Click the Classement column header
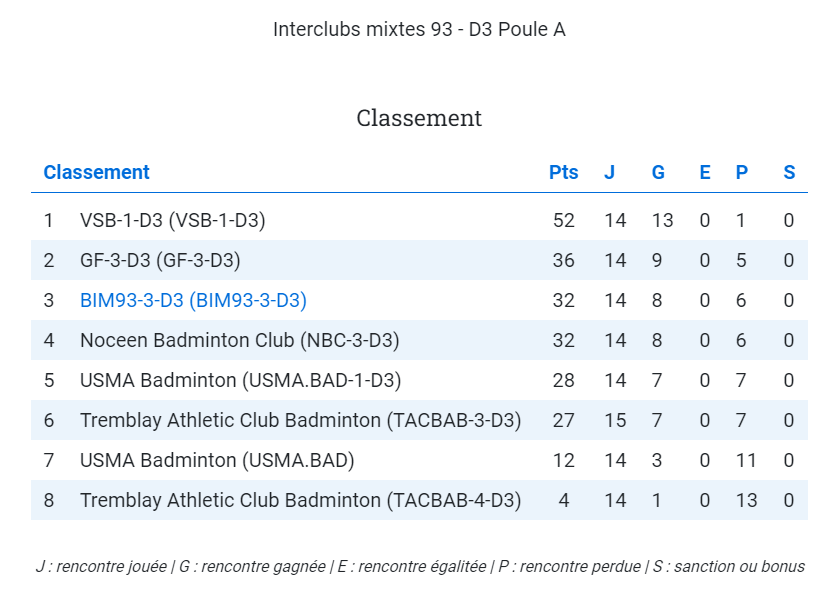 coord(96,172)
